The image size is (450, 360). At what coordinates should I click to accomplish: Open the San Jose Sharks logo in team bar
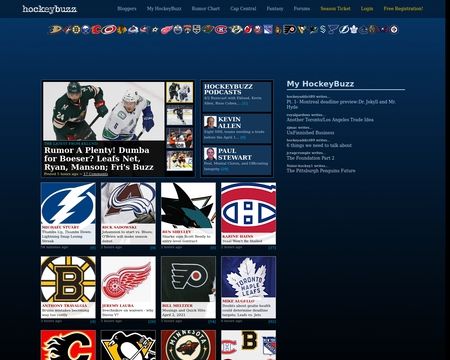313,30
